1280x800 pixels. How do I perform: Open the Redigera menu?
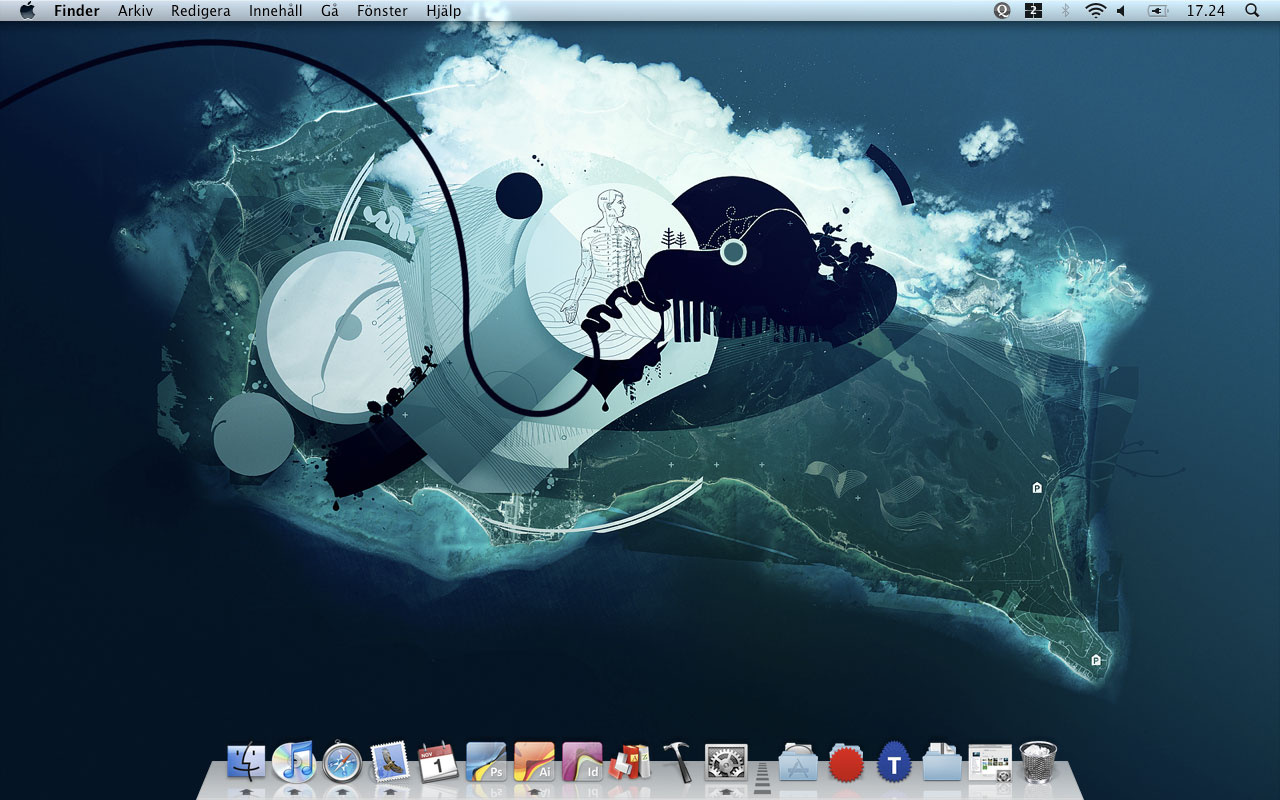tap(200, 11)
